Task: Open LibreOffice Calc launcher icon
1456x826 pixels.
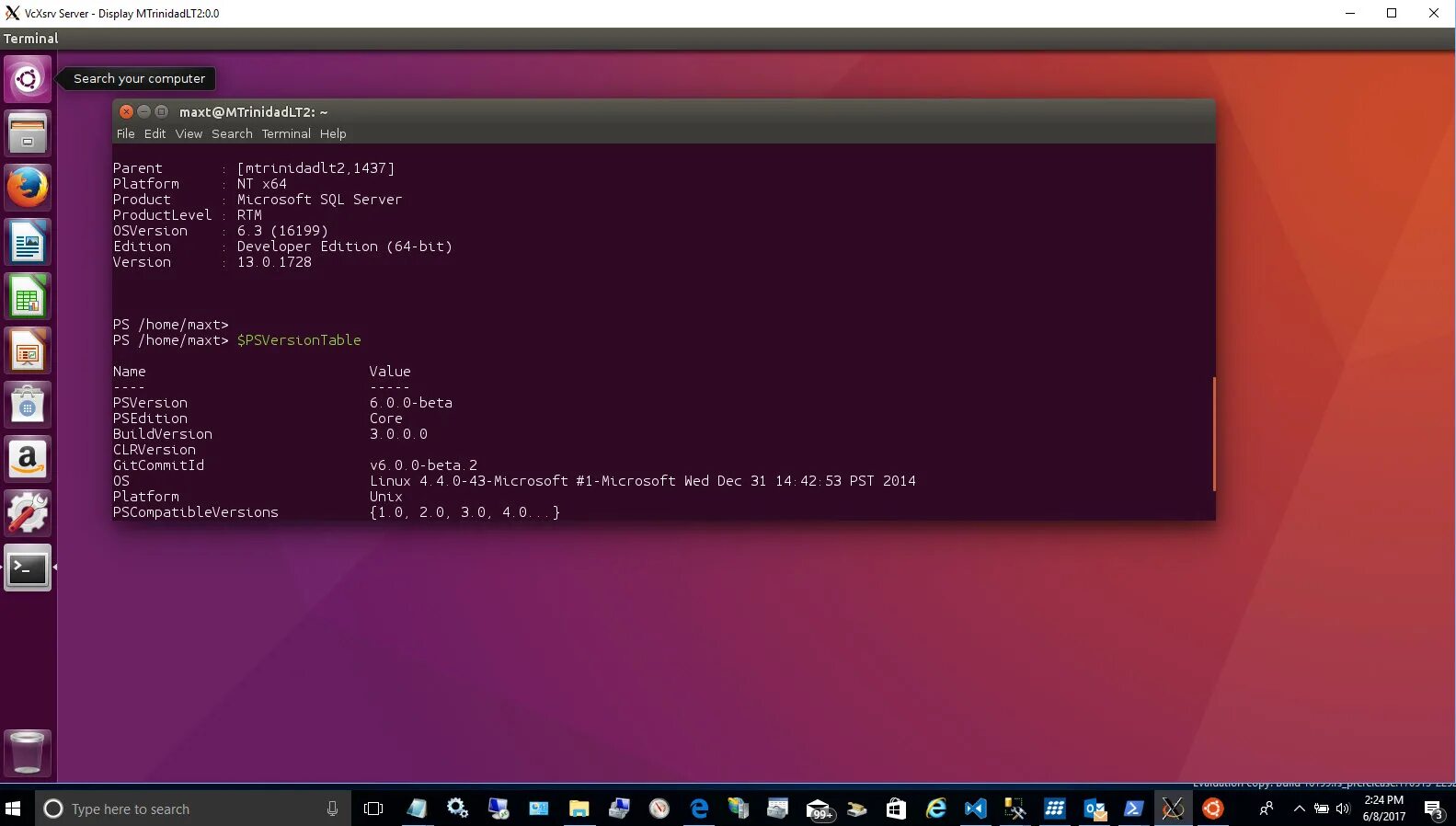Action: coord(28,296)
